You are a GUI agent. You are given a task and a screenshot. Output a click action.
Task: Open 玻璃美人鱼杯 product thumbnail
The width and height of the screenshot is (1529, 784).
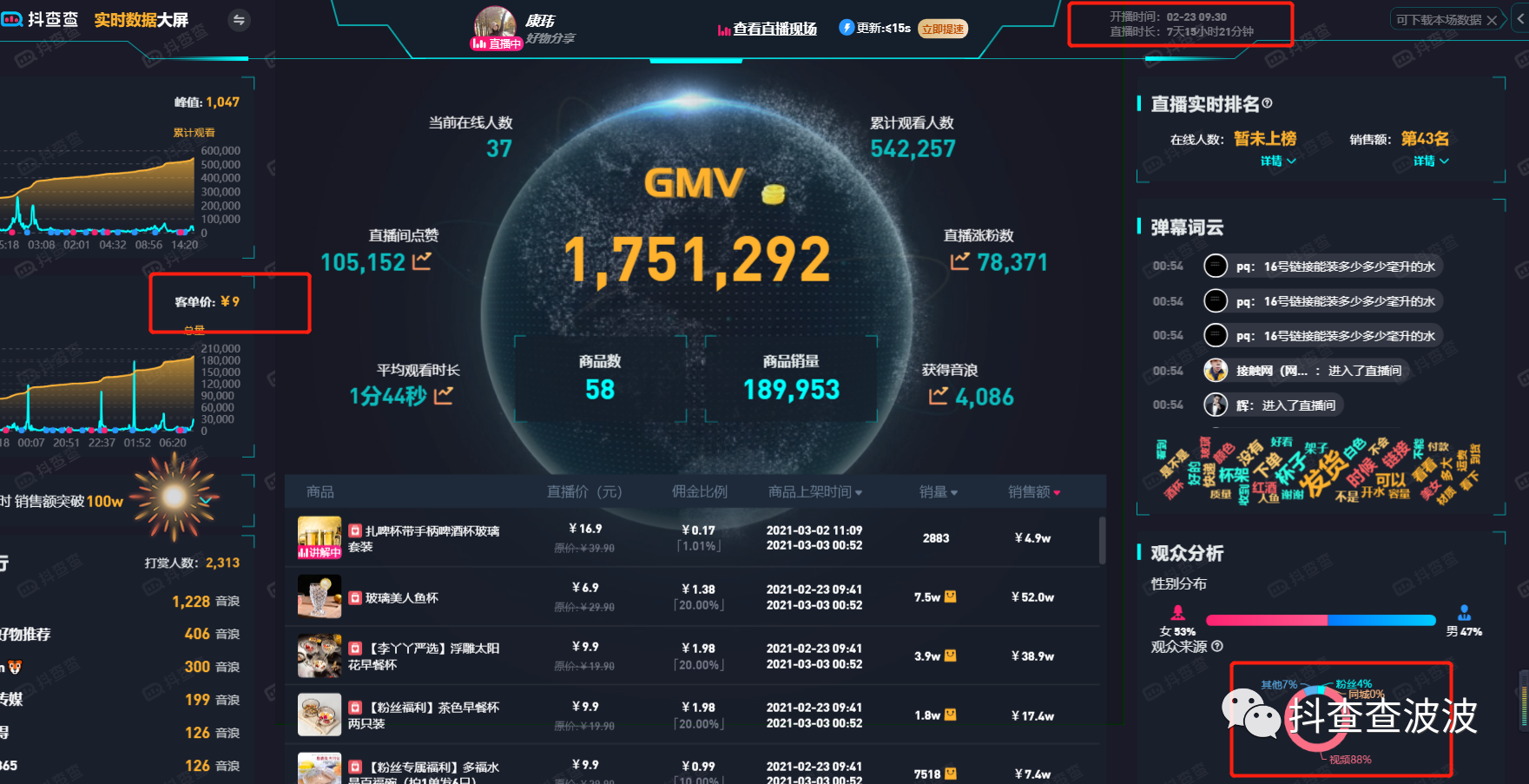pos(320,596)
